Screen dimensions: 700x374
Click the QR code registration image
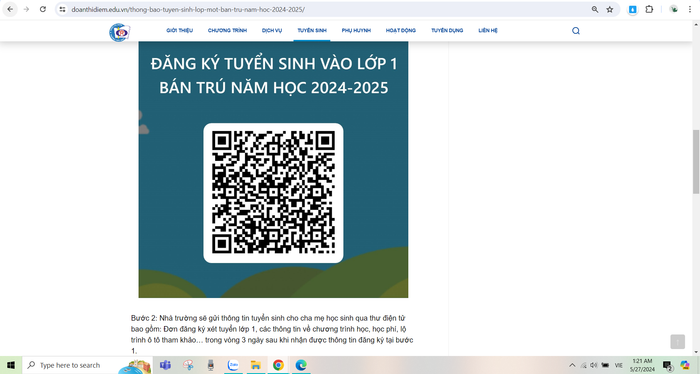273,193
